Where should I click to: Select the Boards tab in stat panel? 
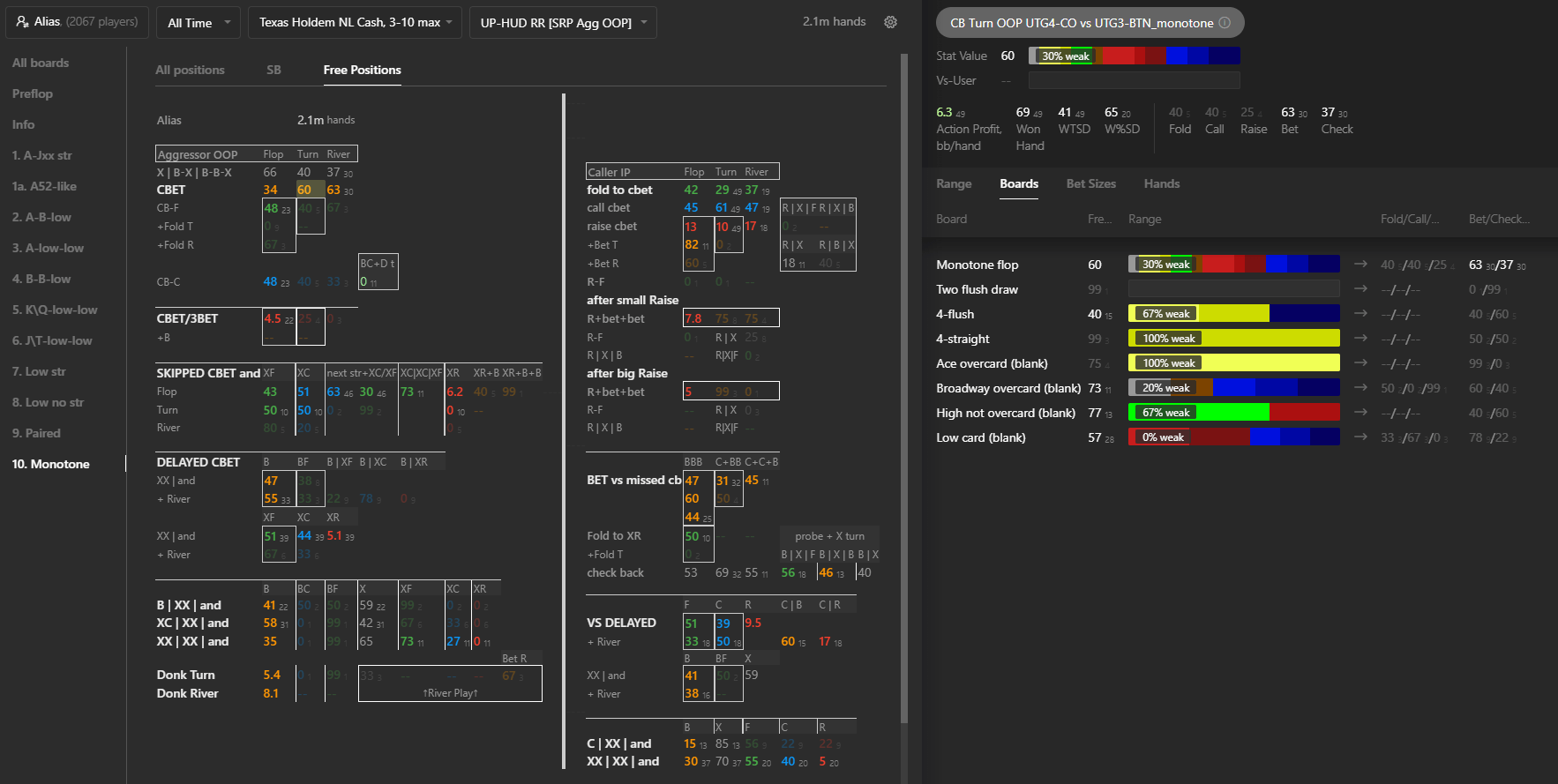pyautogui.click(x=1019, y=183)
